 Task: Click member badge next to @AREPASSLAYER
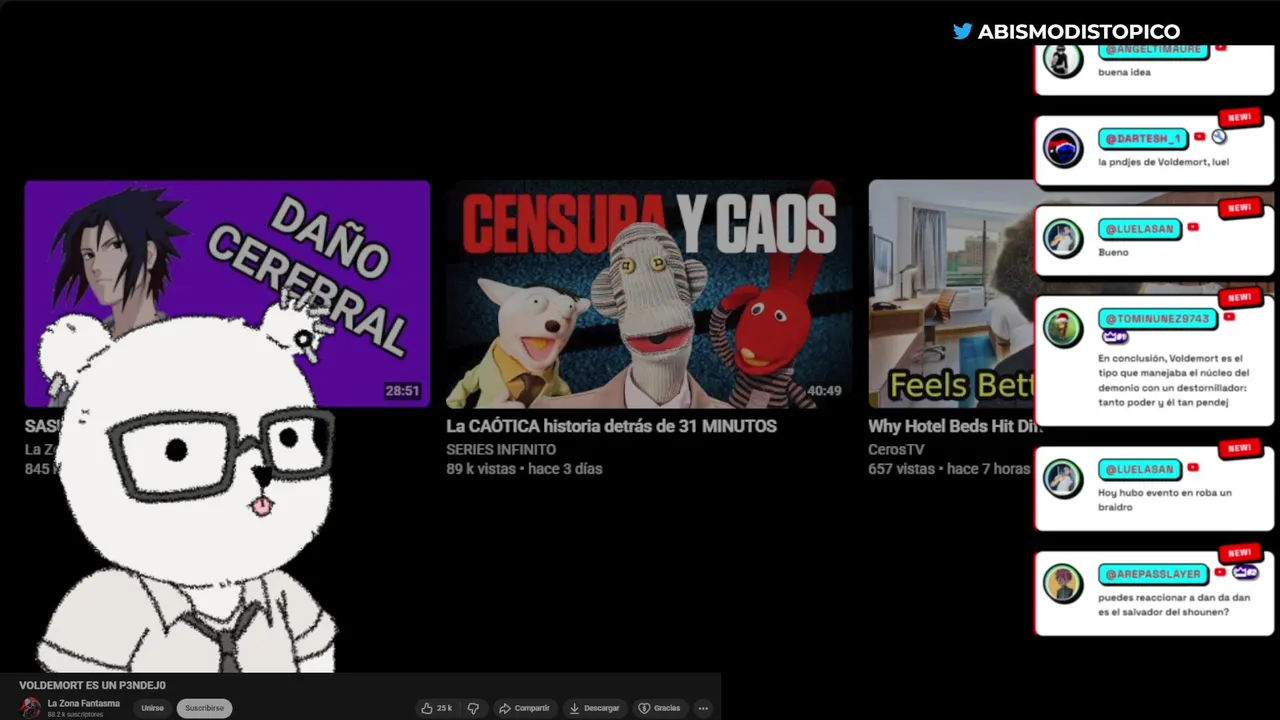(1245, 572)
